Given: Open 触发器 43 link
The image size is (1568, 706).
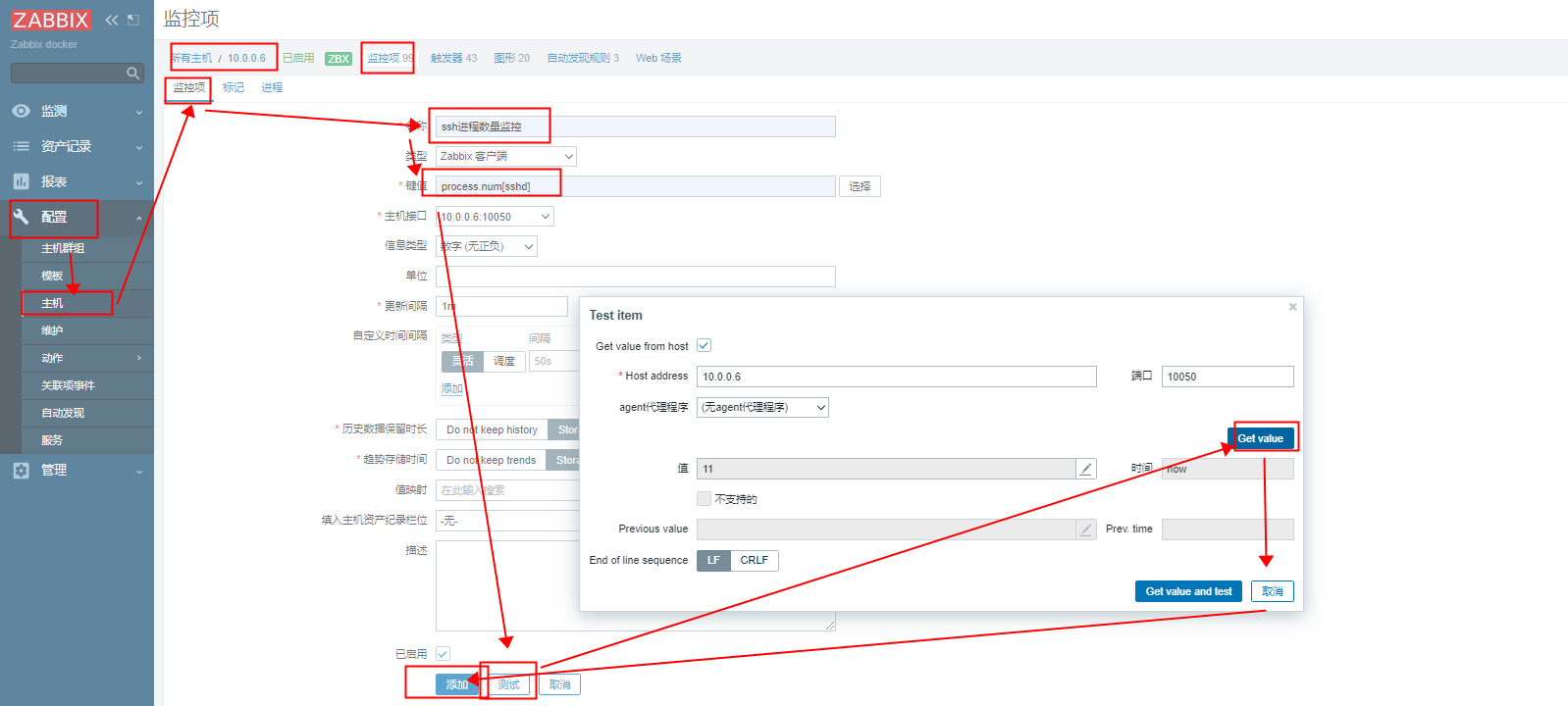Looking at the screenshot, I should click(x=453, y=58).
